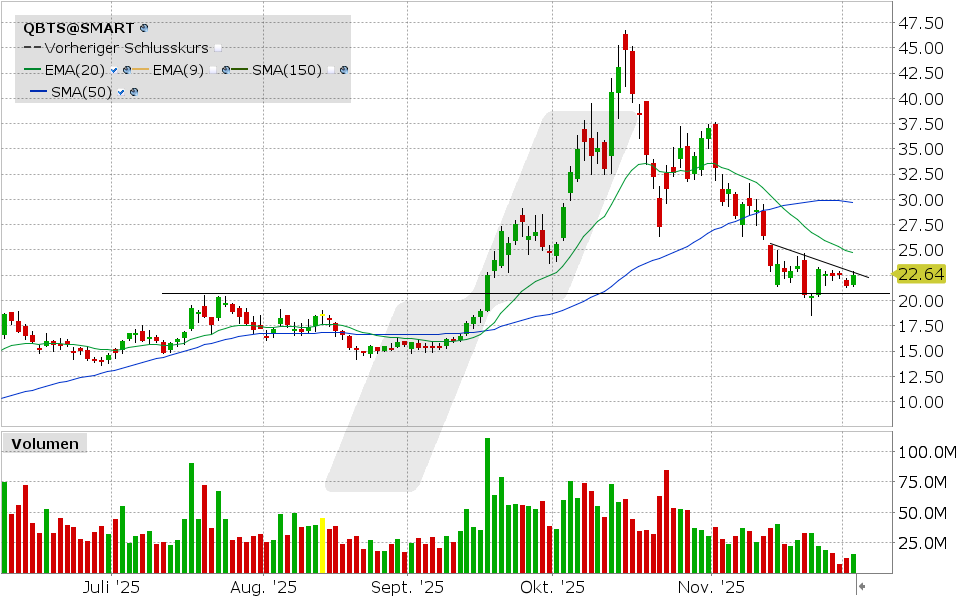960x600 pixels.
Task: Open the EMA(20) indicator settings icon
Action: (128, 69)
